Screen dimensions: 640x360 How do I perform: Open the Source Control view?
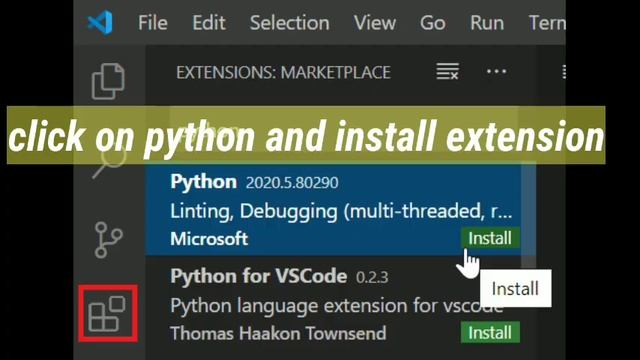[x=108, y=240]
